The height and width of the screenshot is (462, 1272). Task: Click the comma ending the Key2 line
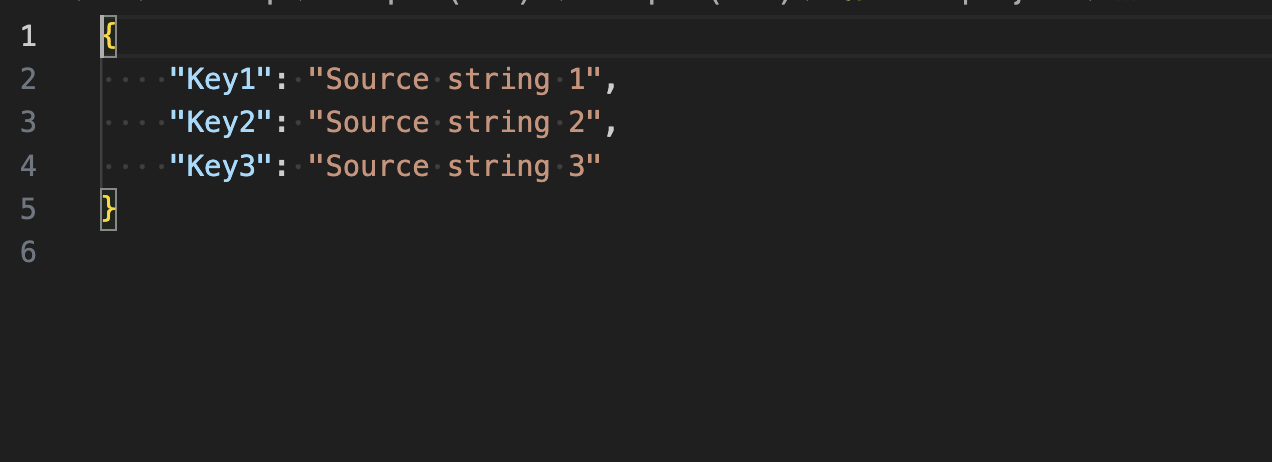(x=611, y=125)
